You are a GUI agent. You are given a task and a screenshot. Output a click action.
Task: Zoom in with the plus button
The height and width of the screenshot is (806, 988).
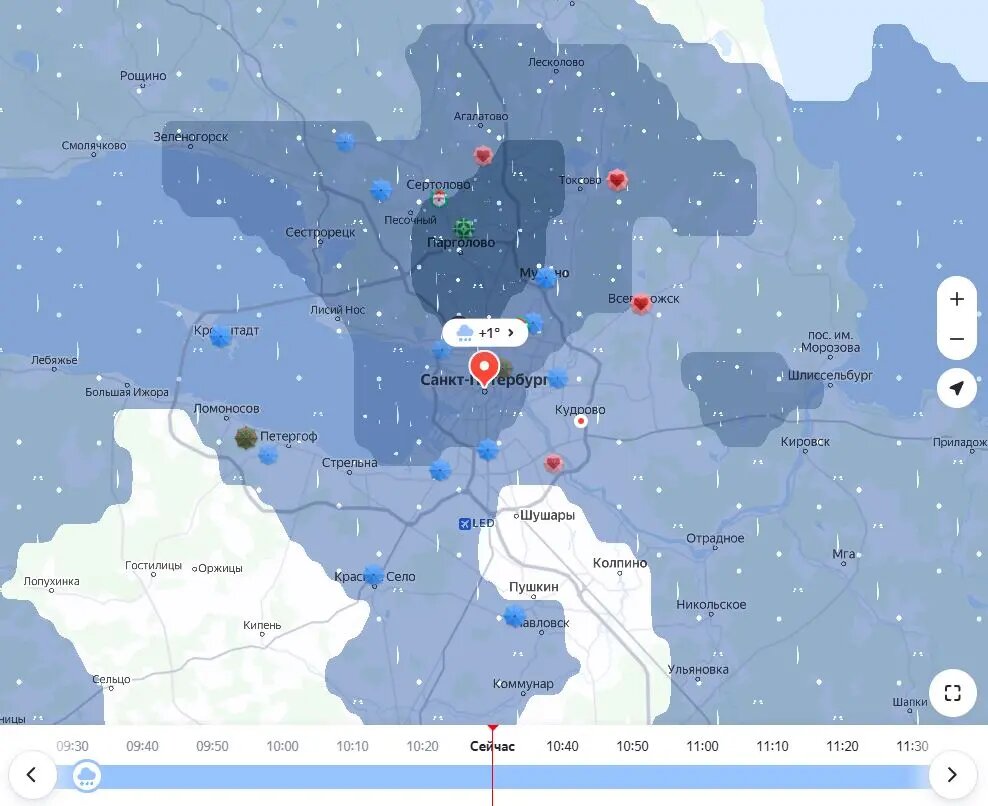coord(956,299)
